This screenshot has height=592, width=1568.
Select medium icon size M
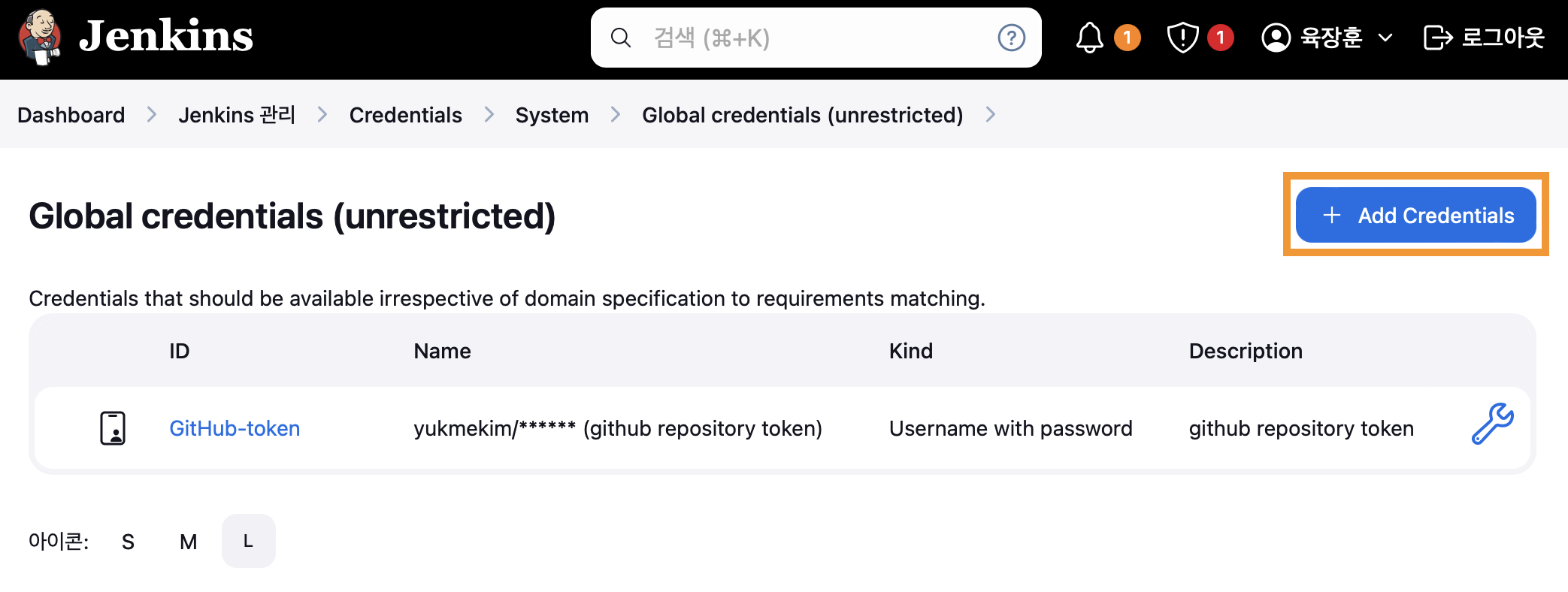tap(188, 542)
